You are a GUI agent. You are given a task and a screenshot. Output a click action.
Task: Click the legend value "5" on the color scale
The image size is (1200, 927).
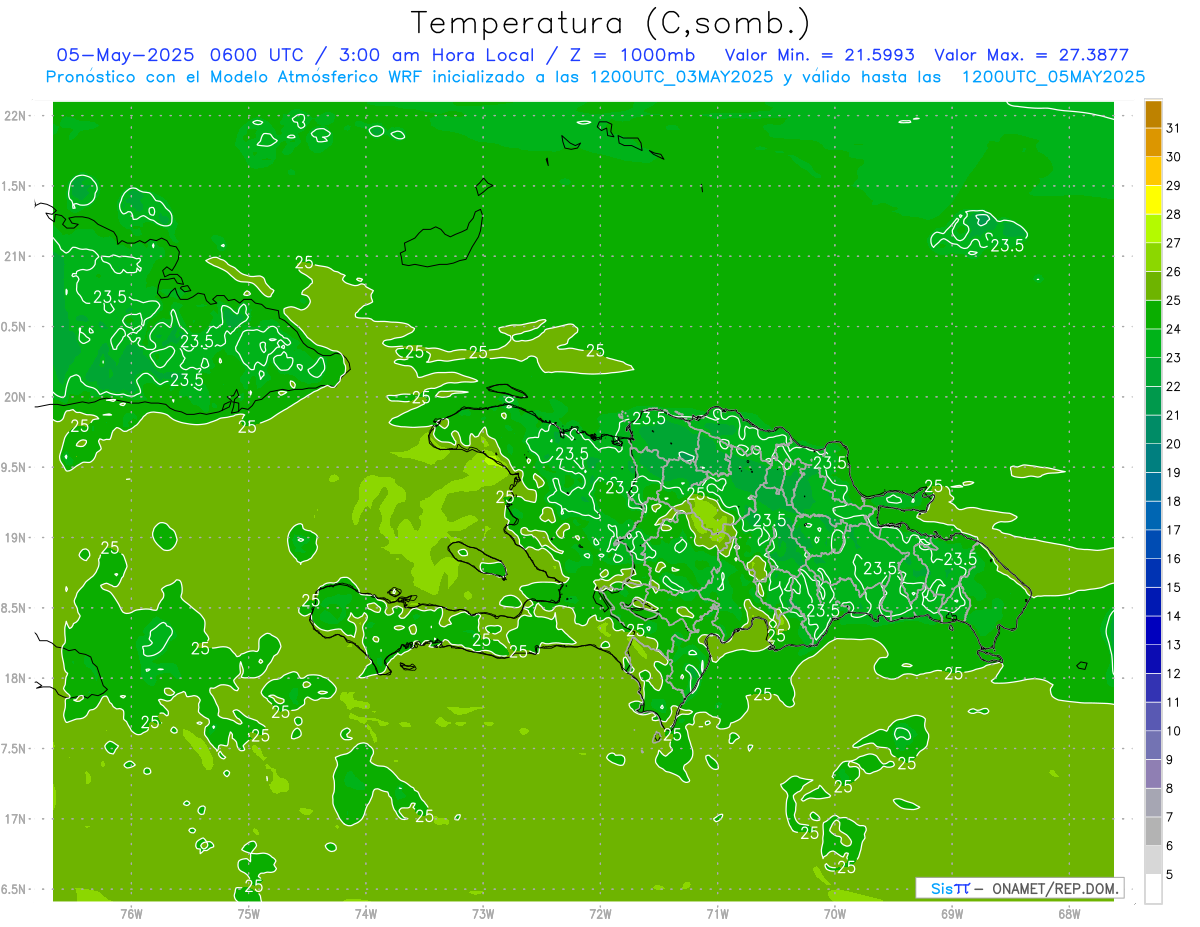pos(1170,874)
